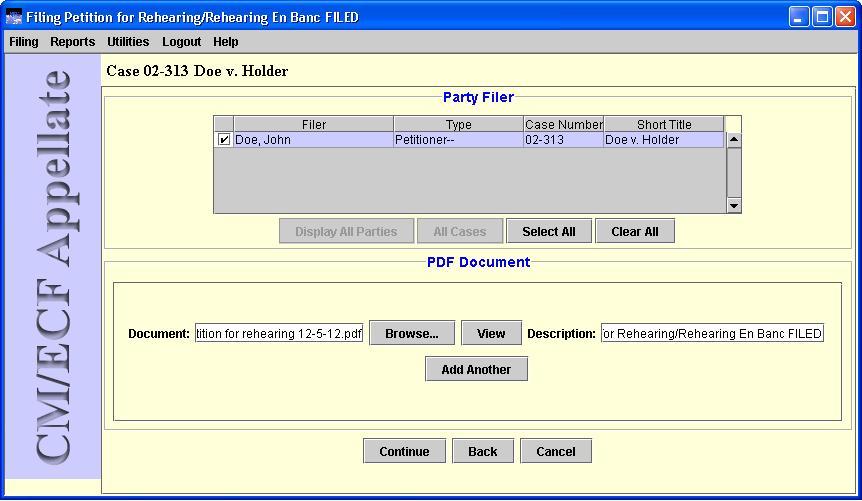Click Browse... to choose a PDF document
This screenshot has height=501, width=862.
point(412,333)
